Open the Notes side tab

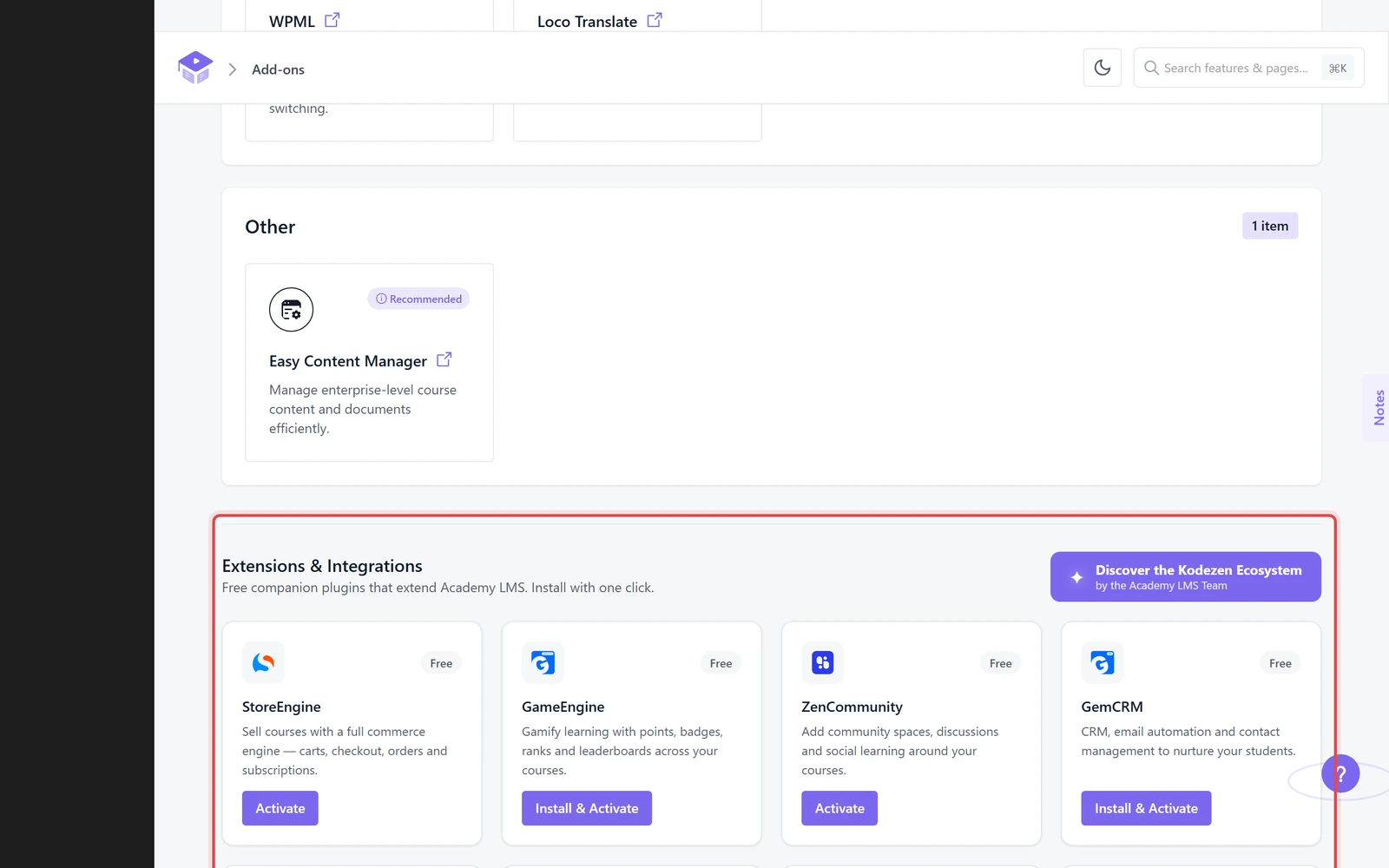[x=1378, y=408]
